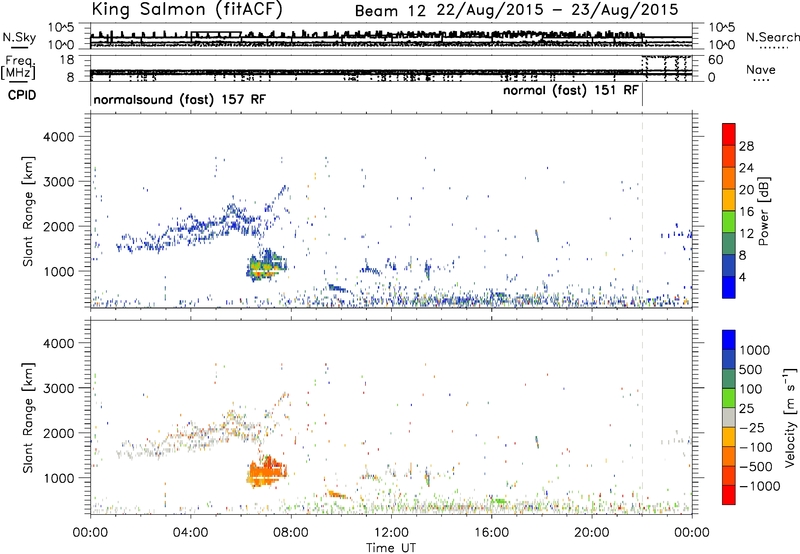This screenshot has height=554, width=800.
Task: Pick the gray -25 to 25 velocity segment
Action: (729, 417)
